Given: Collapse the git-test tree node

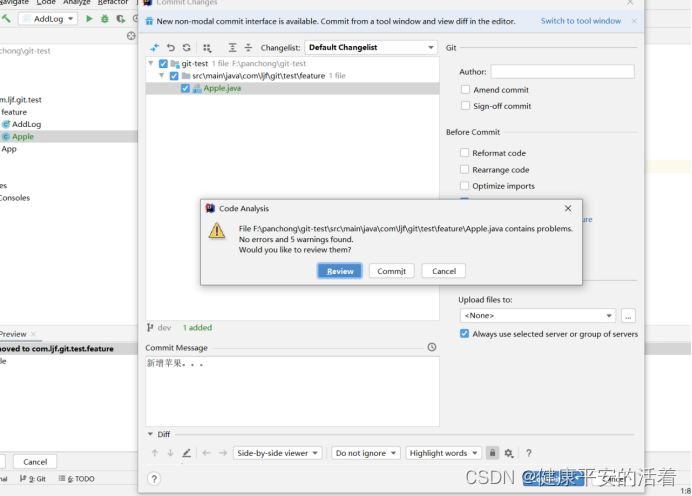Looking at the screenshot, I should pos(151,64).
